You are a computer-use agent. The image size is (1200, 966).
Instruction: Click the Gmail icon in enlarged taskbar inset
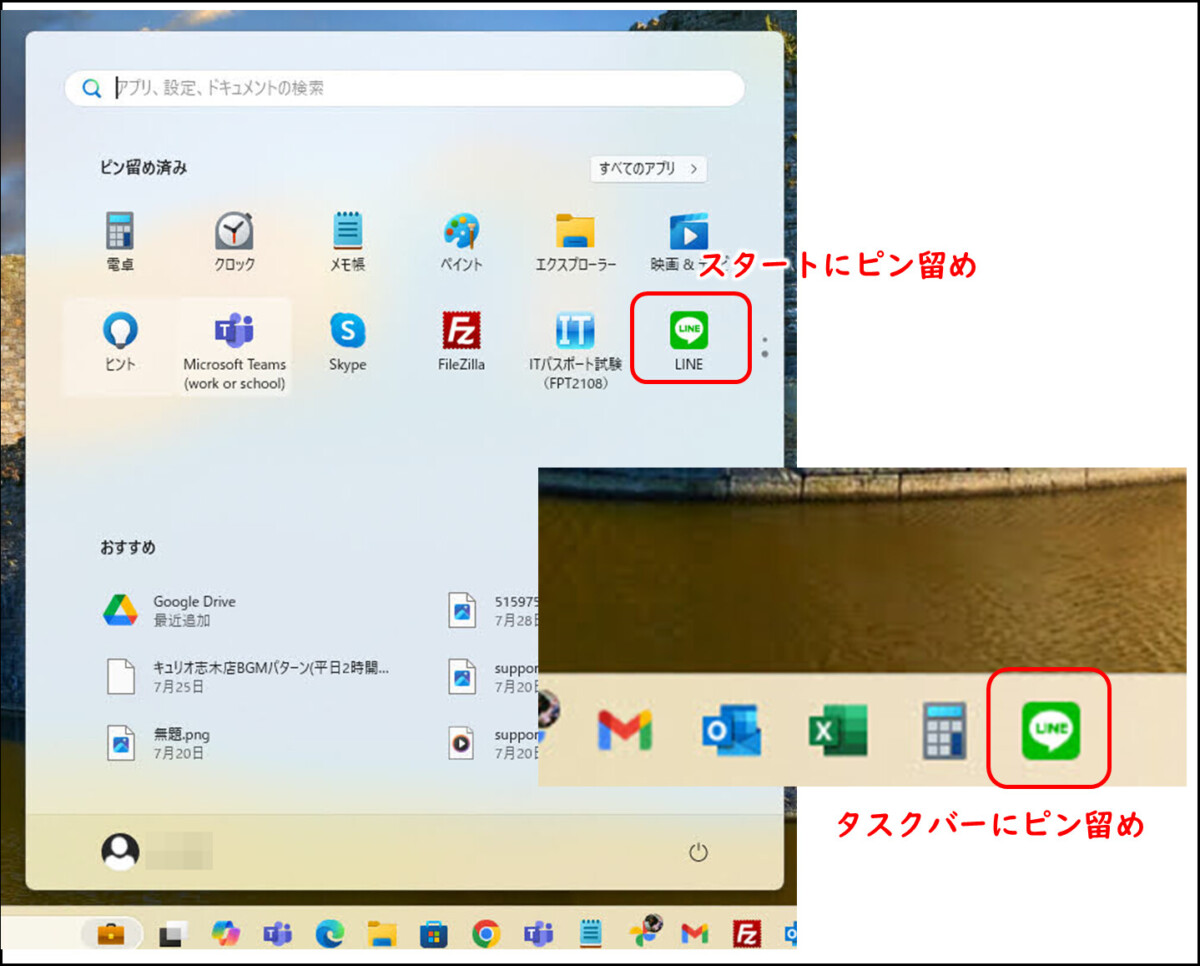point(625,731)
